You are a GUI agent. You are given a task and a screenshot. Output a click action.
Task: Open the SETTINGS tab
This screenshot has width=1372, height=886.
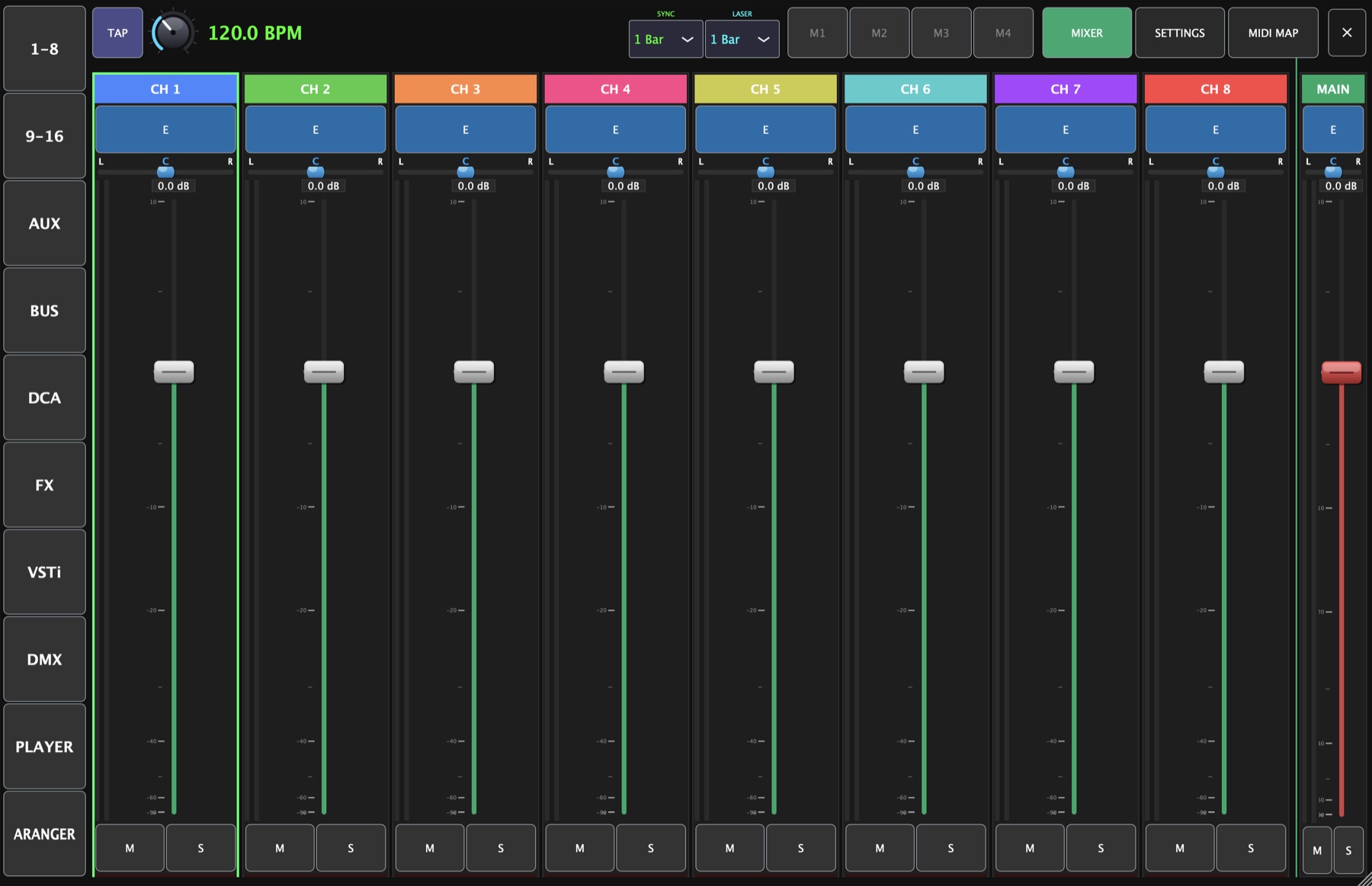[1180, 33]
